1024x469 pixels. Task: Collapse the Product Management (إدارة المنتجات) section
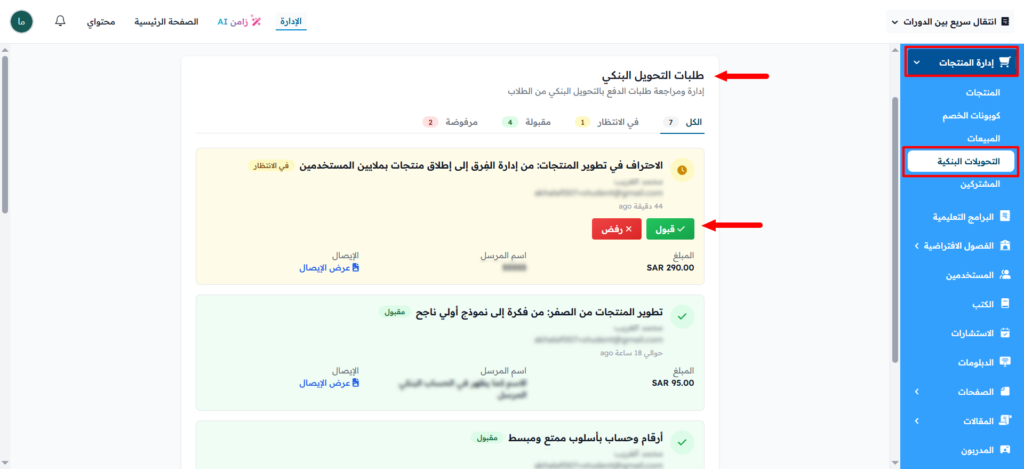click(x=917, y=62)
